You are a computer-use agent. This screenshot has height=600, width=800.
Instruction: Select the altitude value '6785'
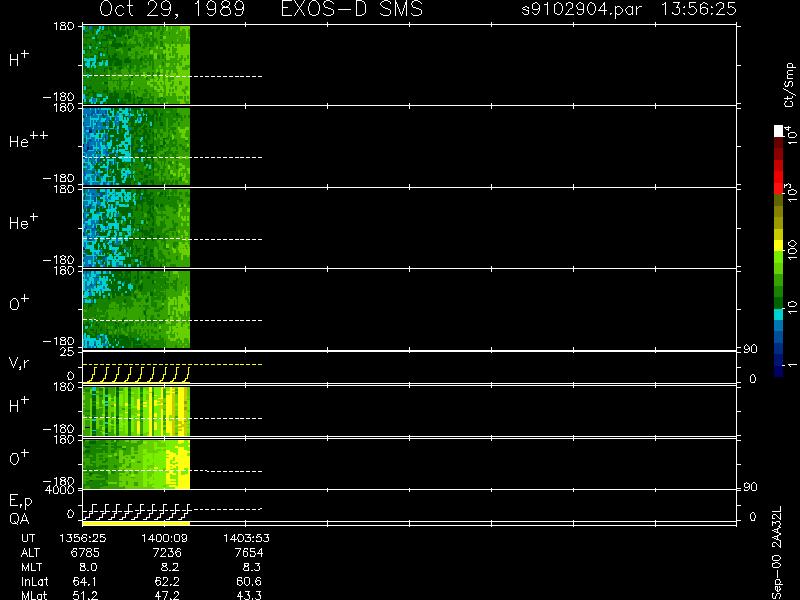[x=86, y=553]
